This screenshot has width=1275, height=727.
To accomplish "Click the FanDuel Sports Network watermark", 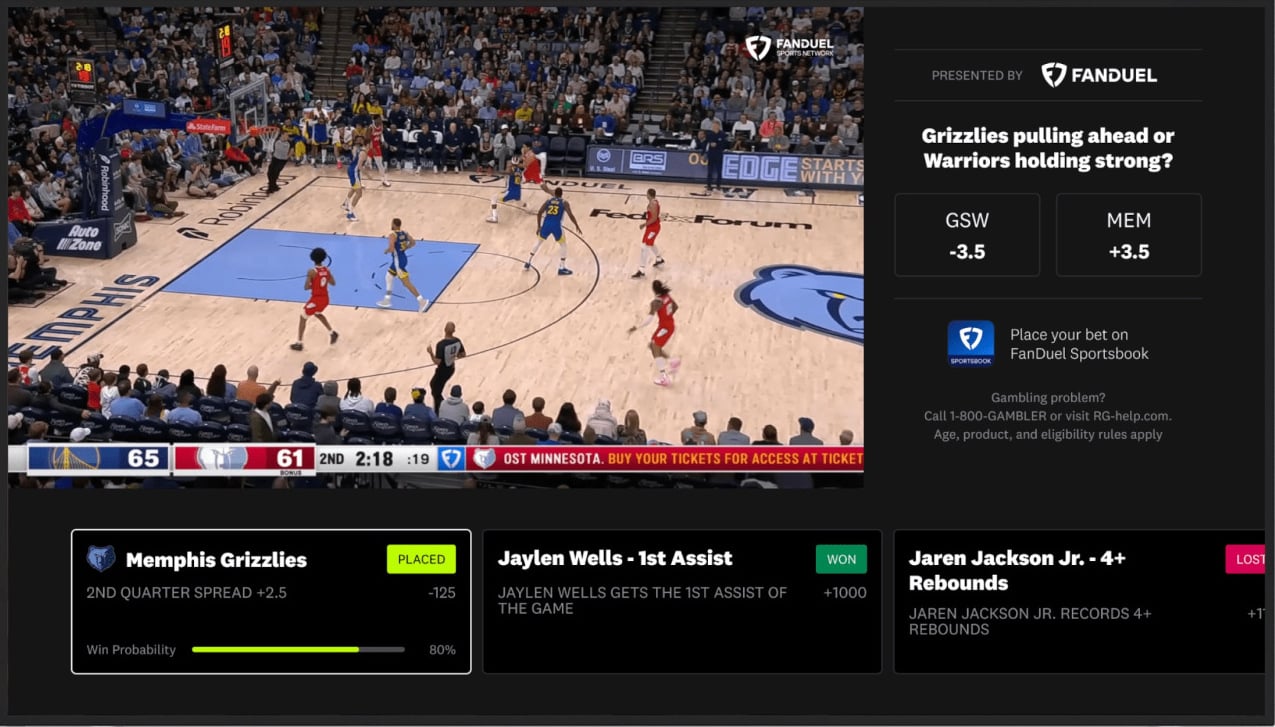I will click(x=790, y=45).
